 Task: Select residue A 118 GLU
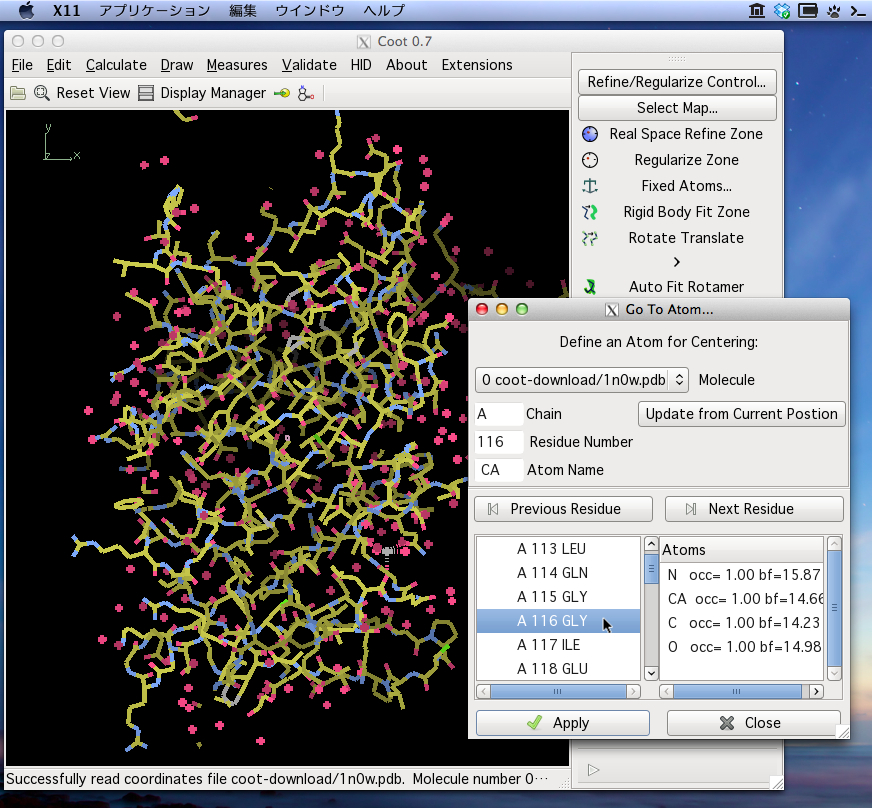558,669
